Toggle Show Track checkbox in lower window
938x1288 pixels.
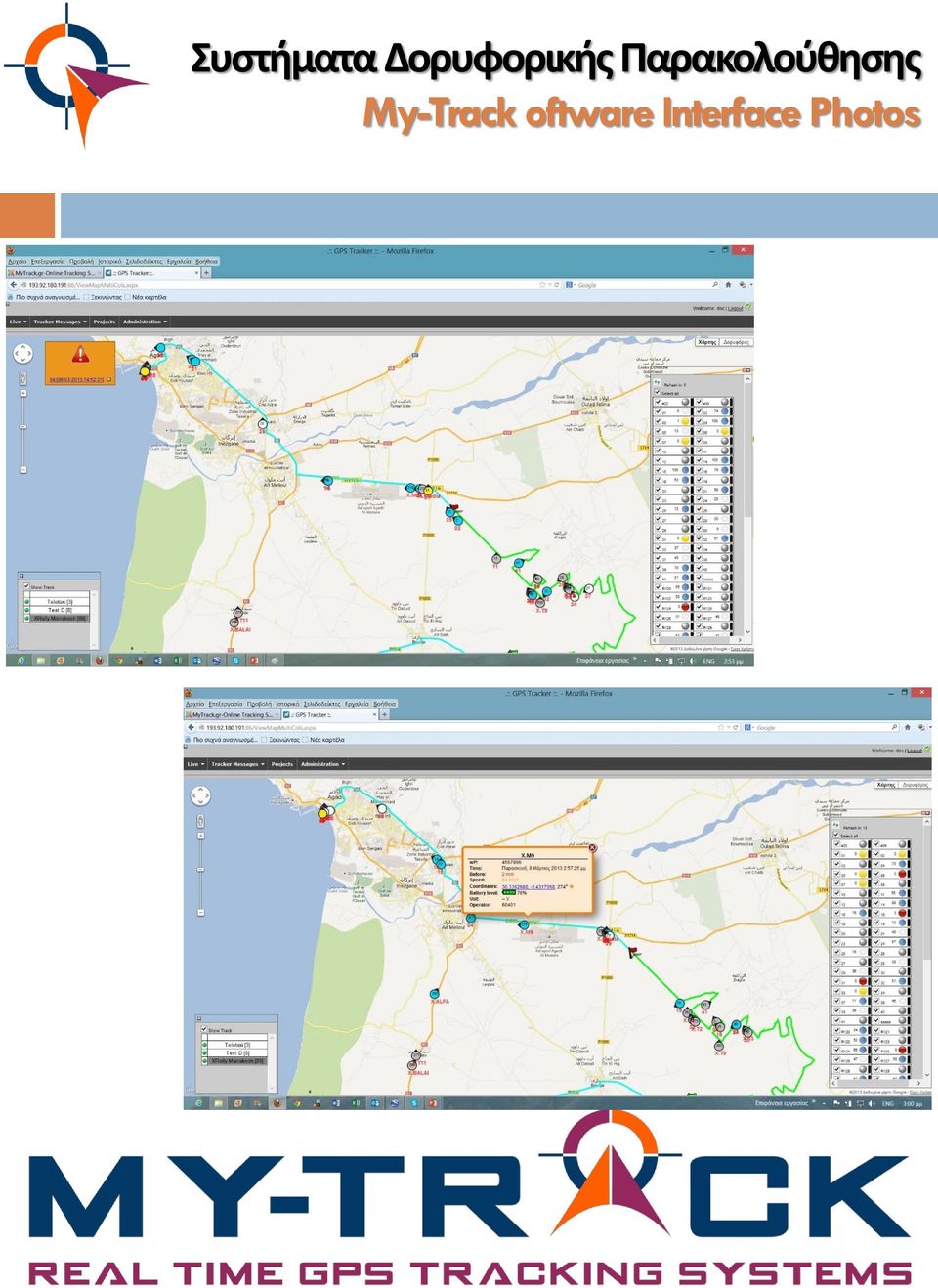coord(204,1030)
